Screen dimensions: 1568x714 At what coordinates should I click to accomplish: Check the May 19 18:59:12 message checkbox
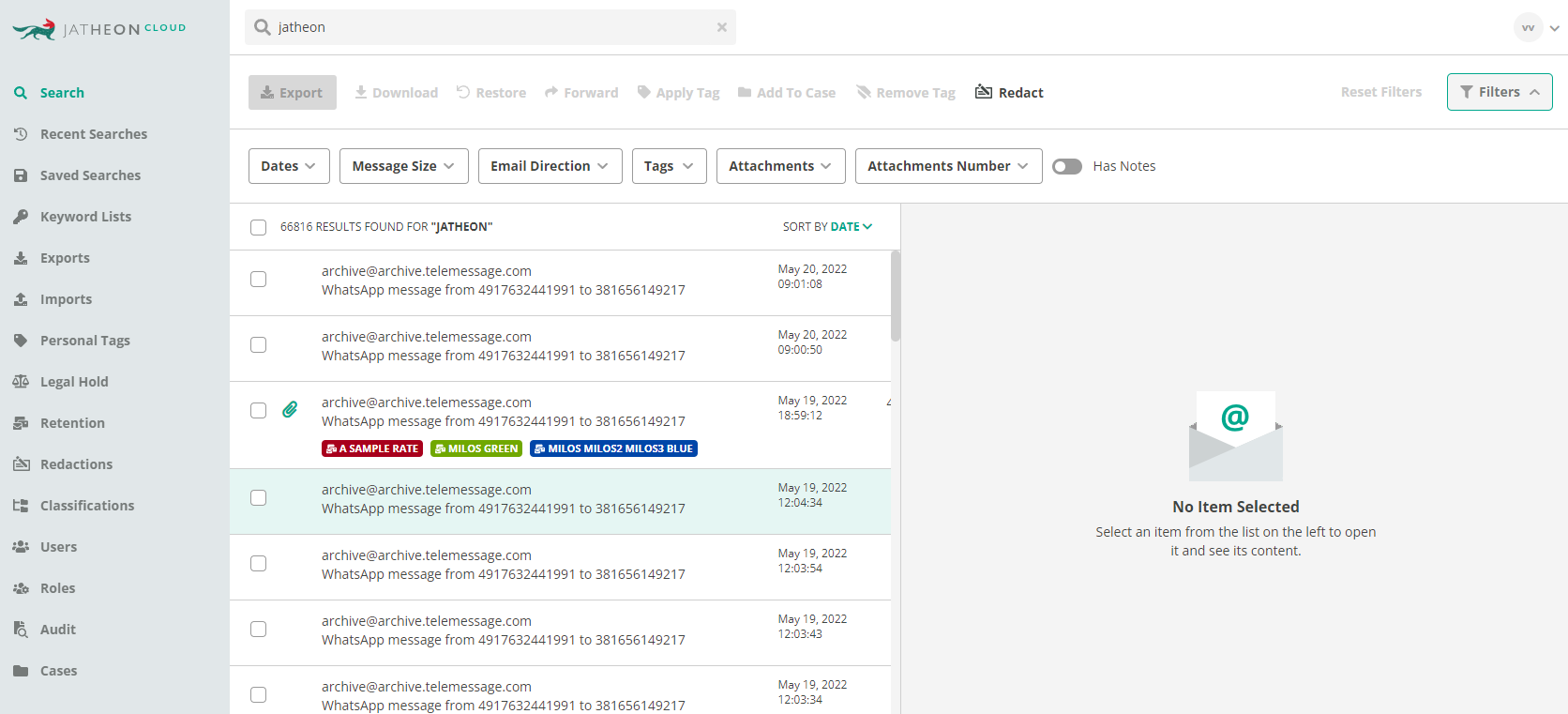coord(258,410)
